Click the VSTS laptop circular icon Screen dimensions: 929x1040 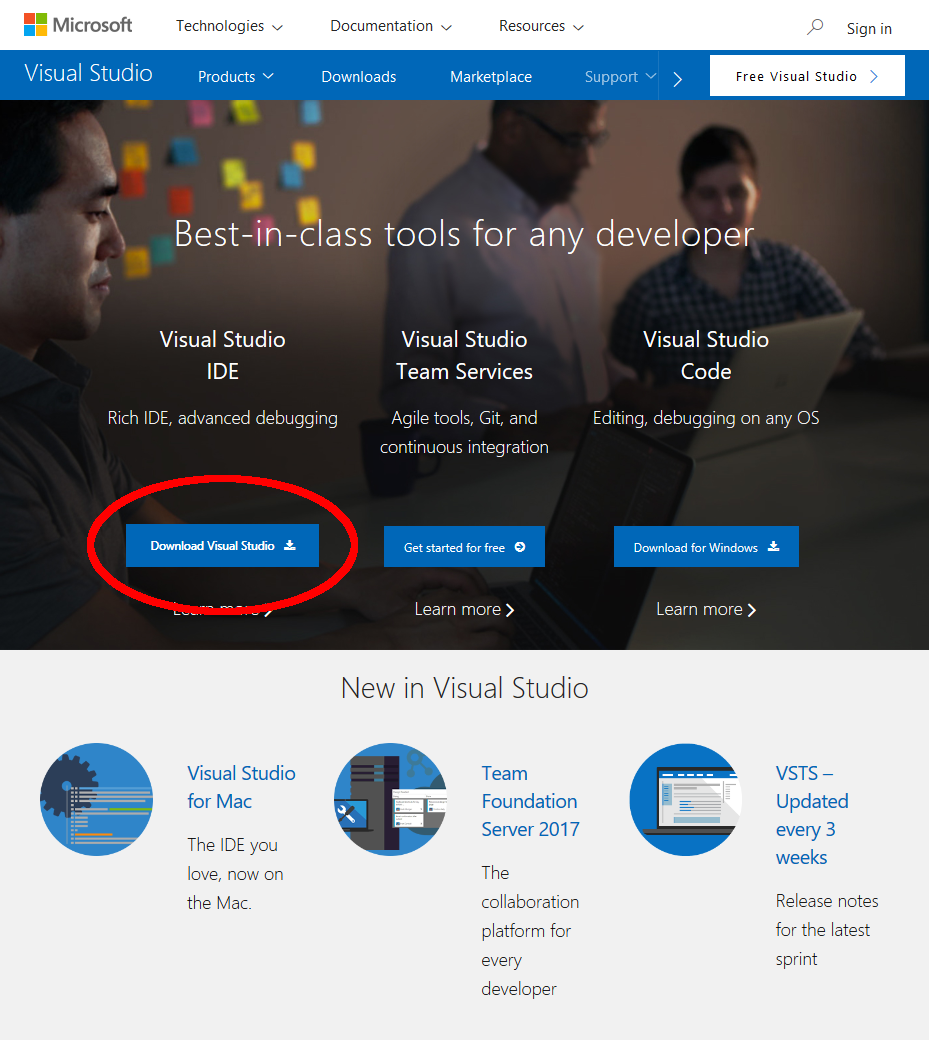(686, 799)
